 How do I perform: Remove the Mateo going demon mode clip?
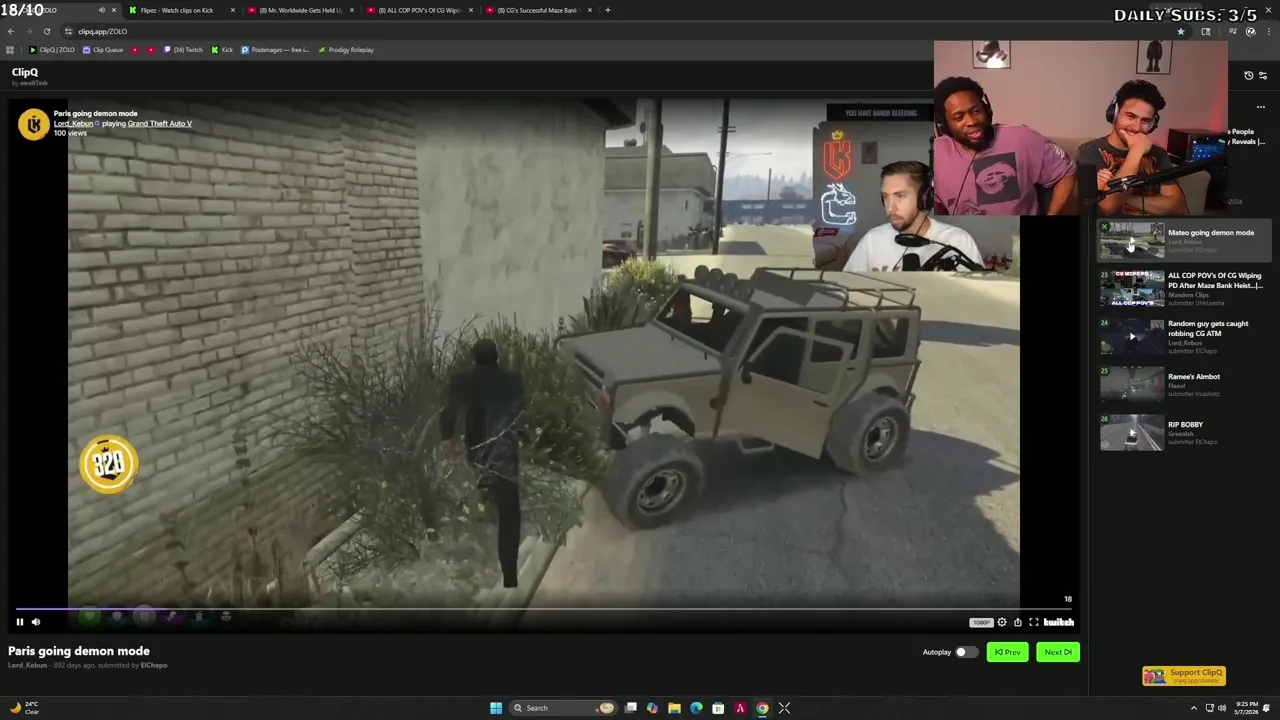[1104, 227]
